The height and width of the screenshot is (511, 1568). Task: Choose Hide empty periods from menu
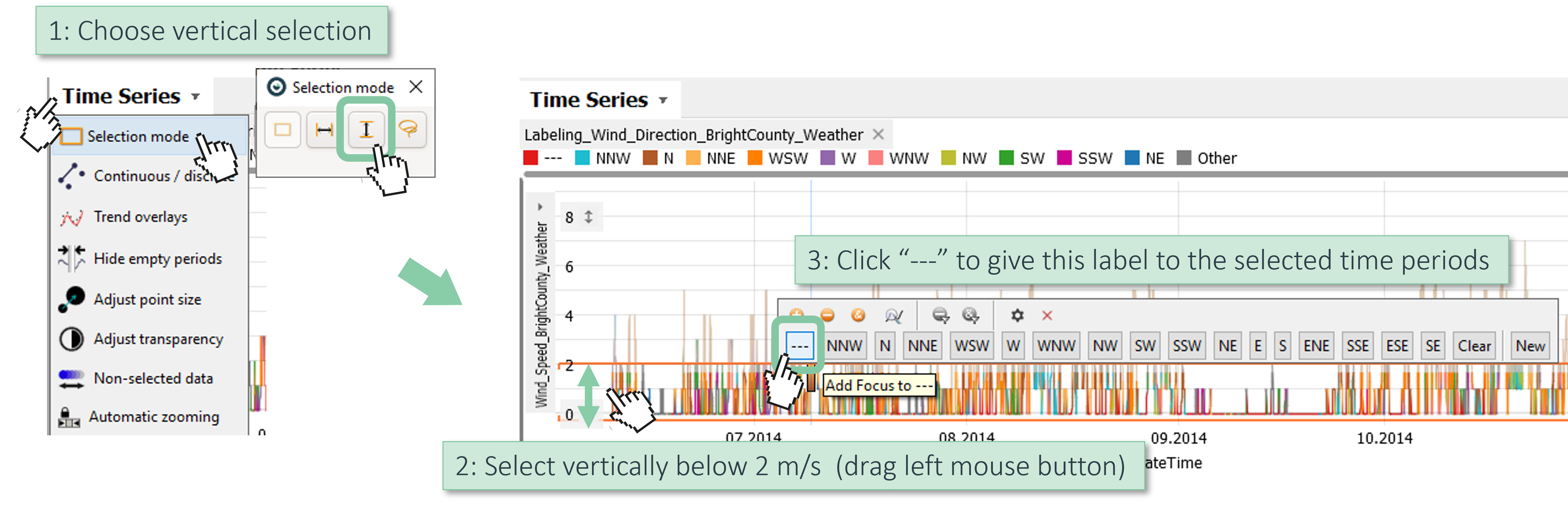[157, 259]
